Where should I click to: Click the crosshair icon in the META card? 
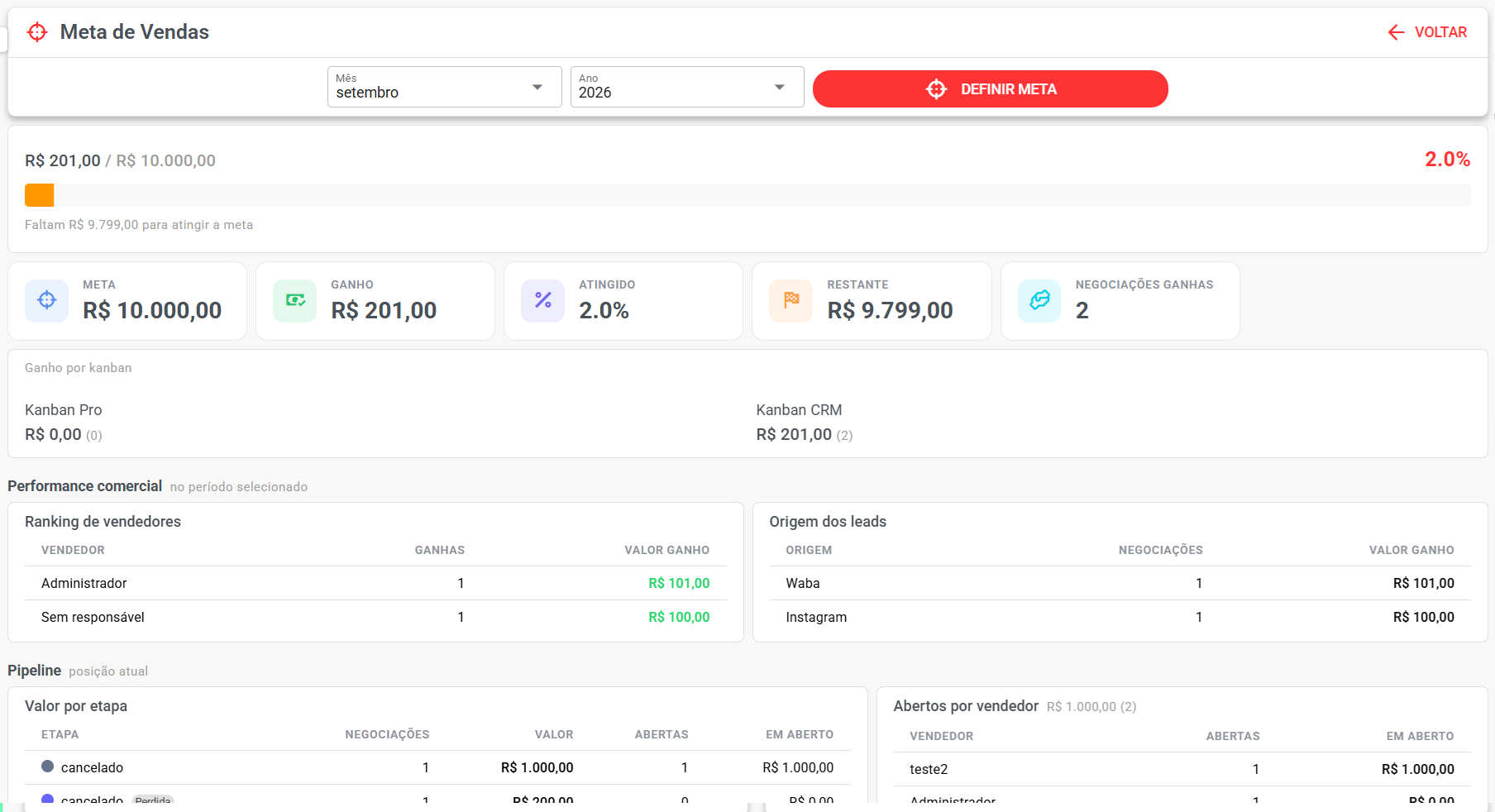(47, 300)
